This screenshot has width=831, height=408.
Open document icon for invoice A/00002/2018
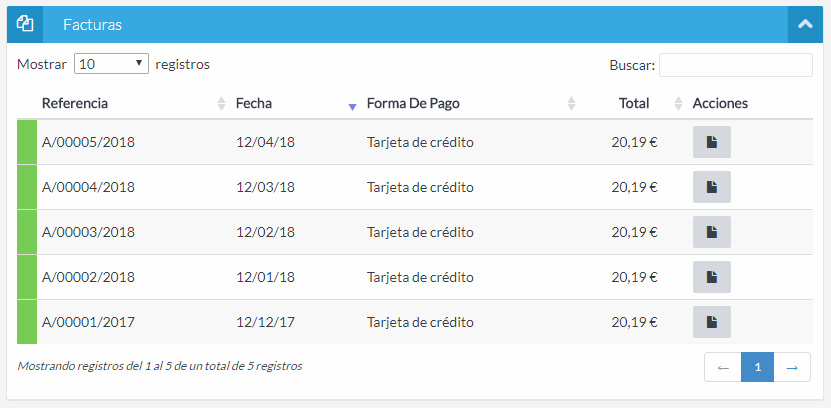[x=711, y=277]
